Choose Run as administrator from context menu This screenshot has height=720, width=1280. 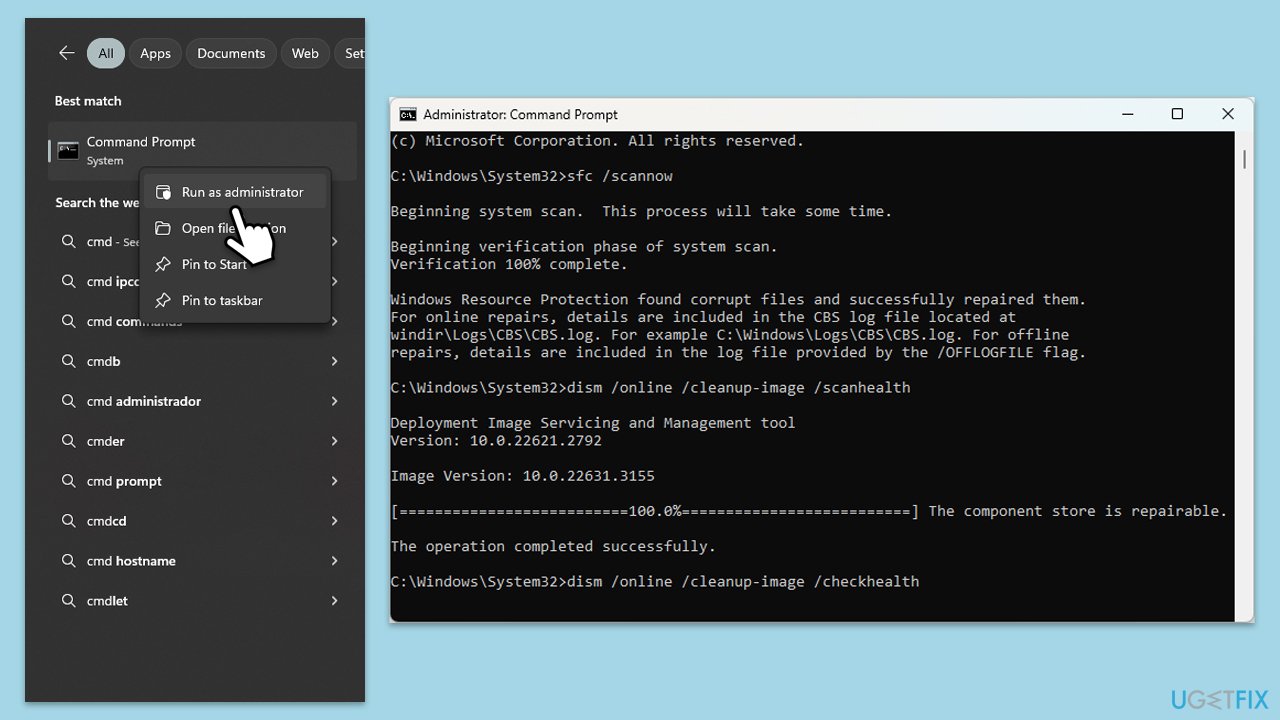click(x=236, y=192)
